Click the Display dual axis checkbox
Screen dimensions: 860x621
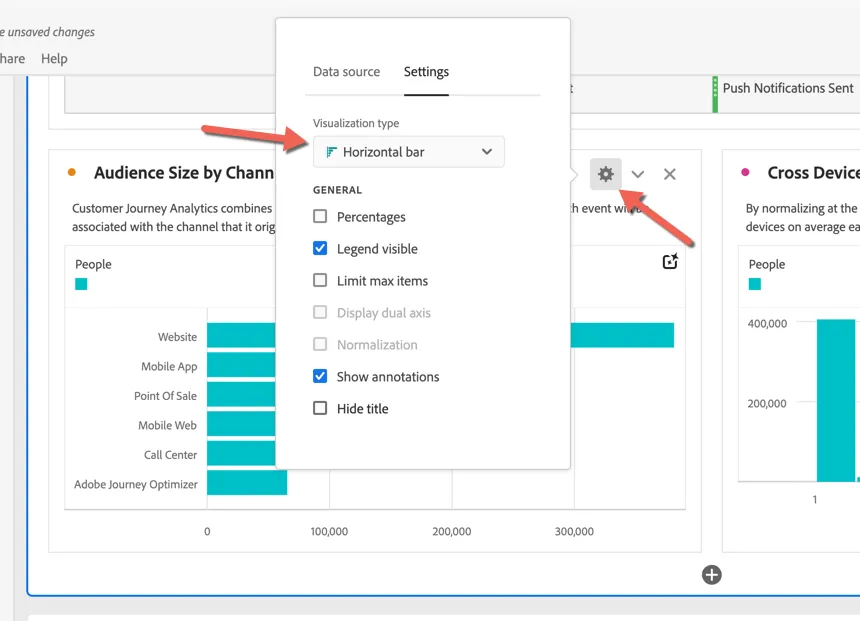coord(320,312)
